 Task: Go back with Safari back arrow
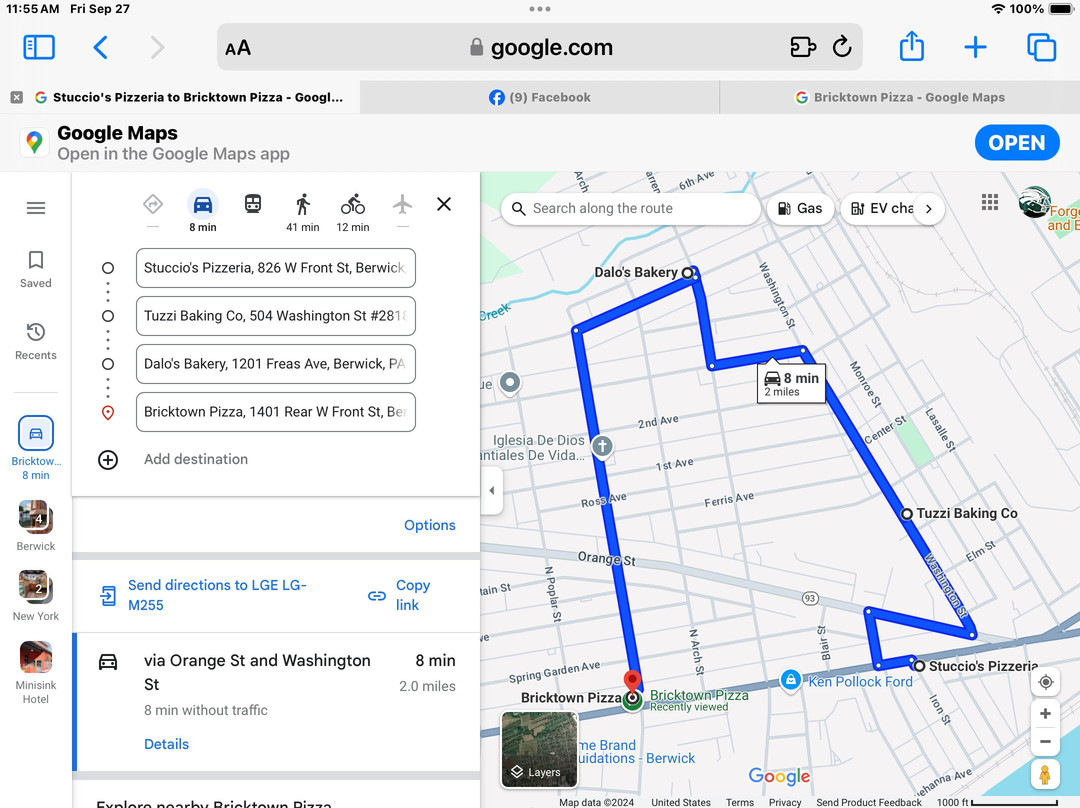point(101,48)
